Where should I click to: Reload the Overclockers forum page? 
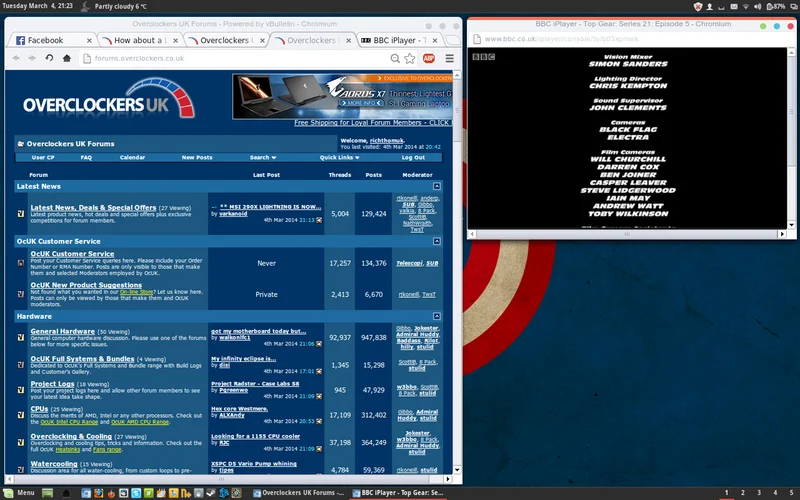[49, 58]
